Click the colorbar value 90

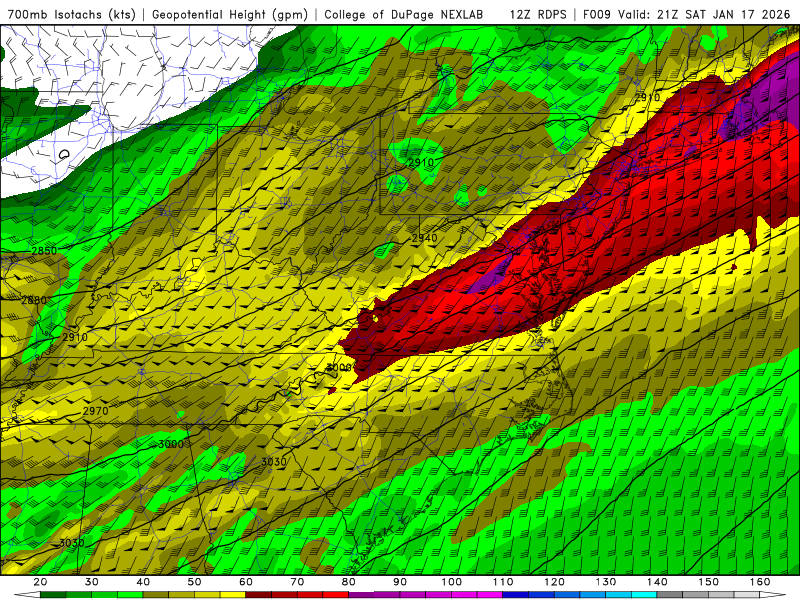tap(400, 582)
